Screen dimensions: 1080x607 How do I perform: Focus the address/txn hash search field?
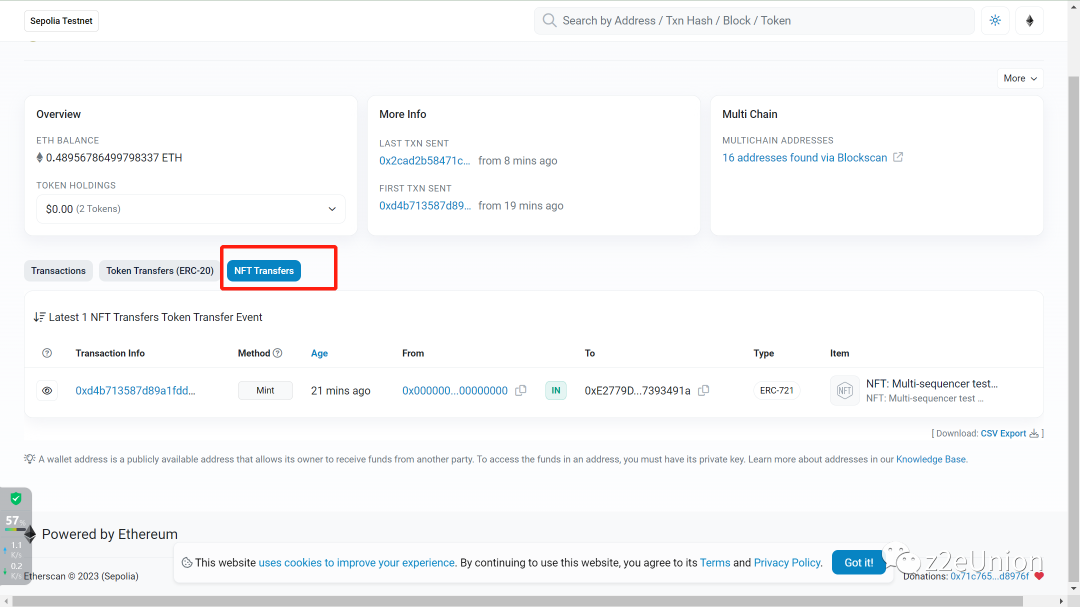tap(760, 21)
